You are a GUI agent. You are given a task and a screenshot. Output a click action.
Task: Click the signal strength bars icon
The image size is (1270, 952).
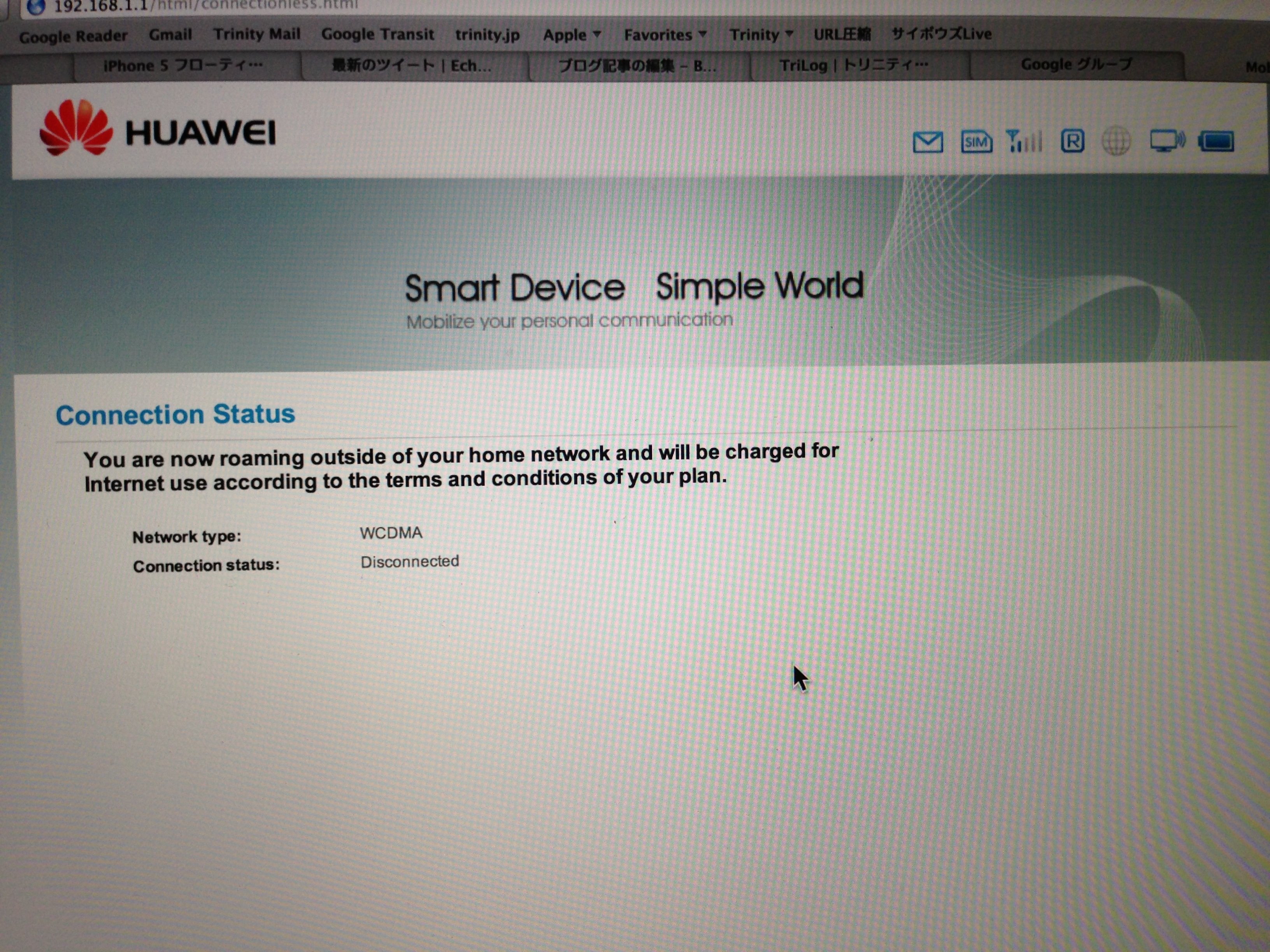[x=1024, y=141]
